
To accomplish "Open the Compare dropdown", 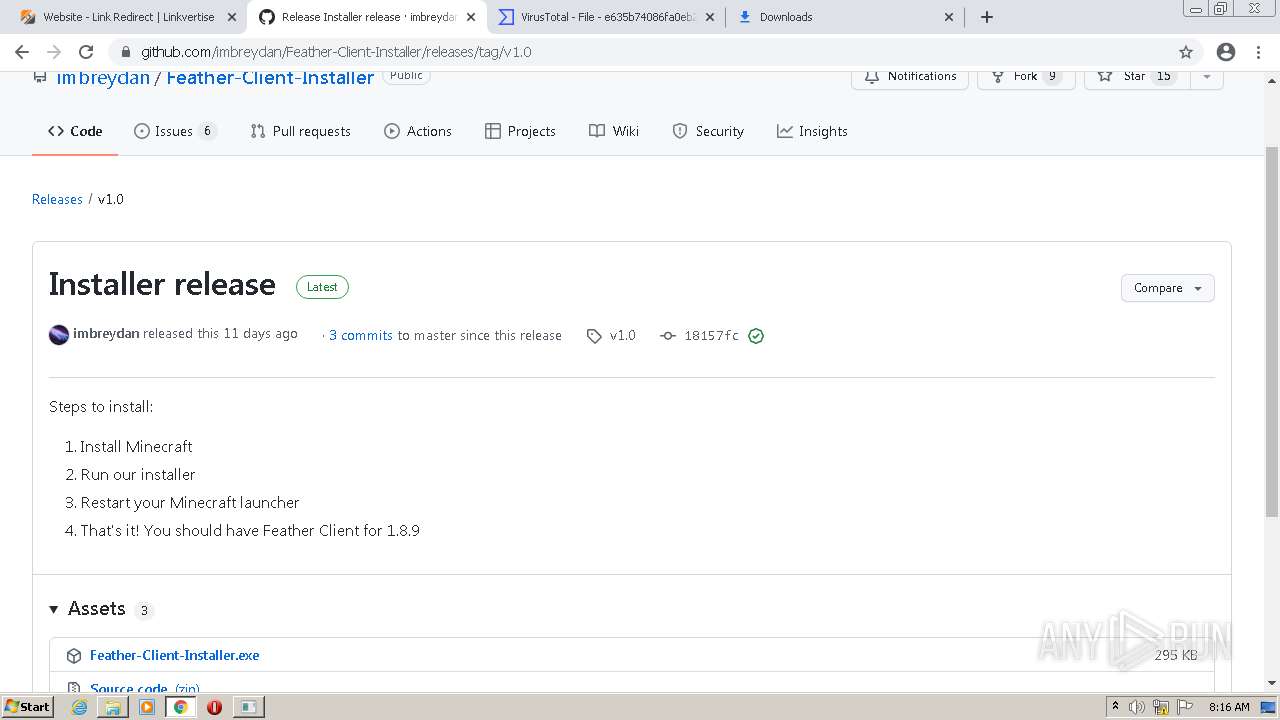I will (1167, 288).
